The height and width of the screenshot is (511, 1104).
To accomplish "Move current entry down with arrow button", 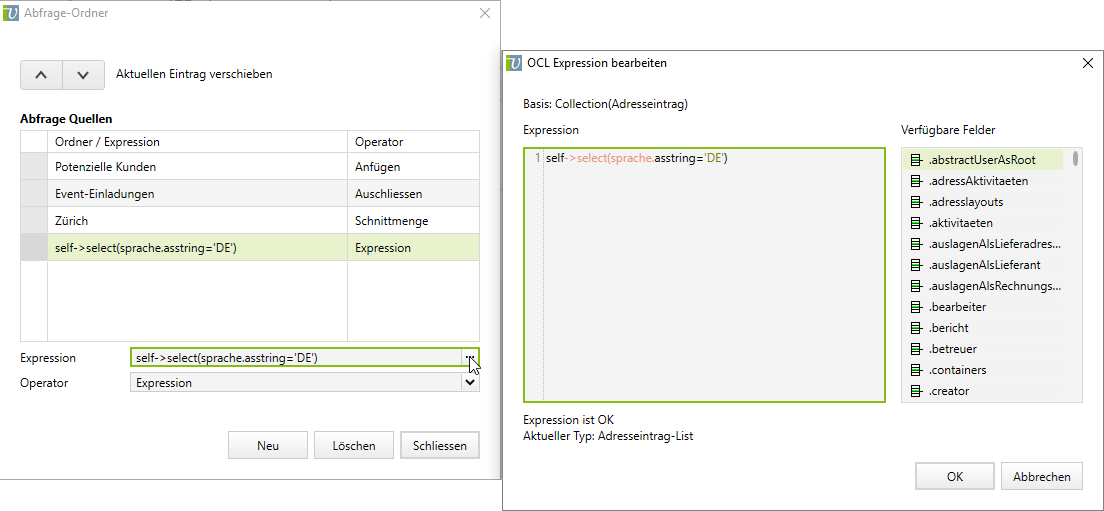I will point(83,75).
